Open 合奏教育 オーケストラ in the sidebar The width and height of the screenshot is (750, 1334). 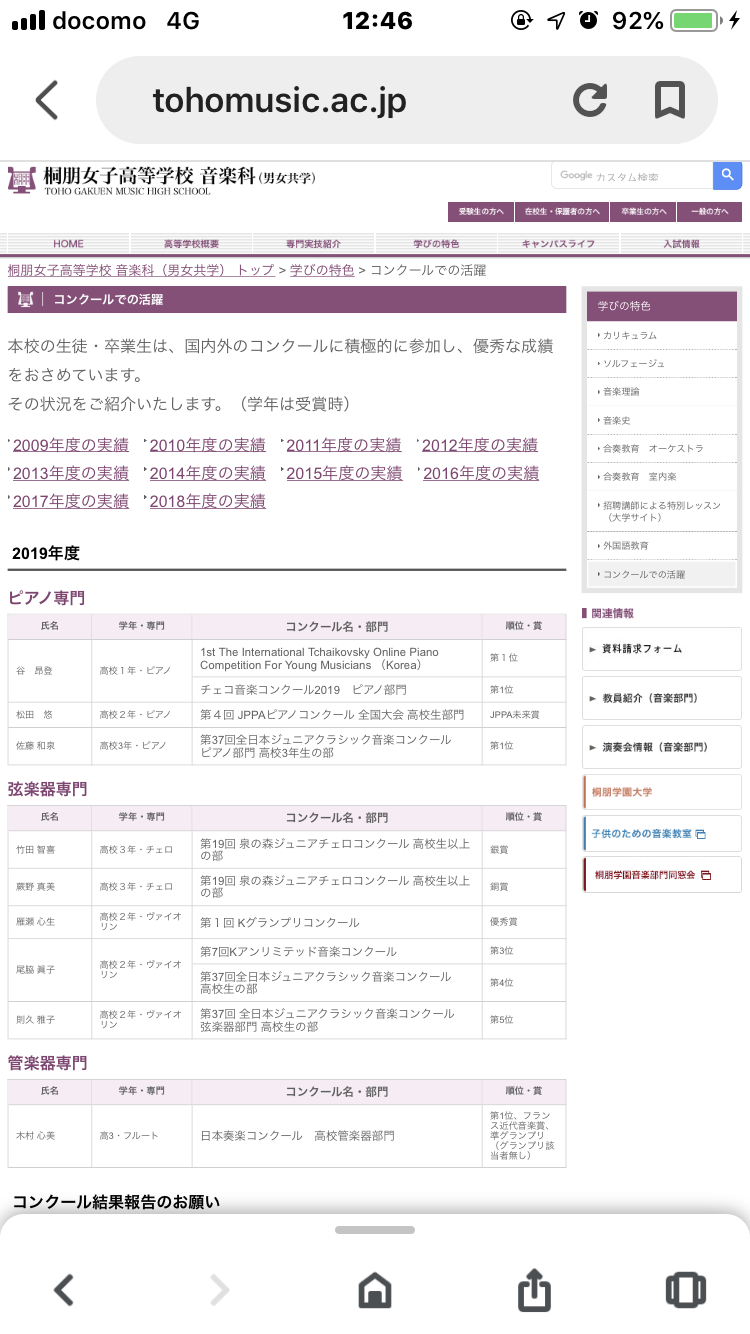(x=662, y=448)
